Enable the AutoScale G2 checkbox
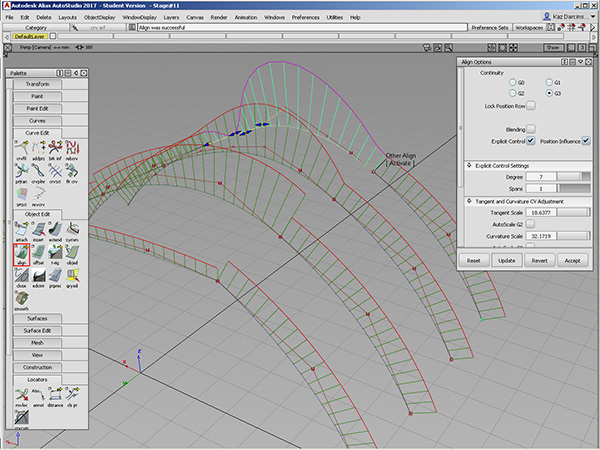600x450 pixels. click(x=531, y=224)
